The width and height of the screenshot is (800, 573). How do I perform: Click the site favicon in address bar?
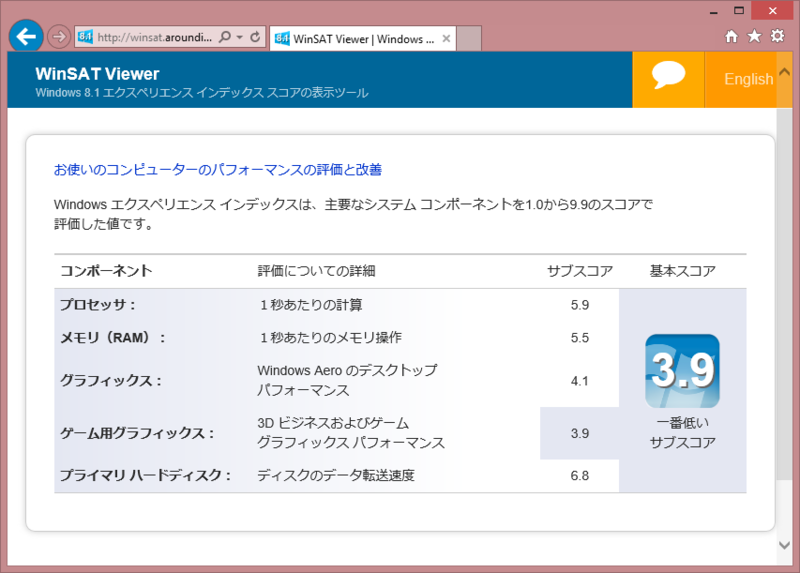click(85, 37)
